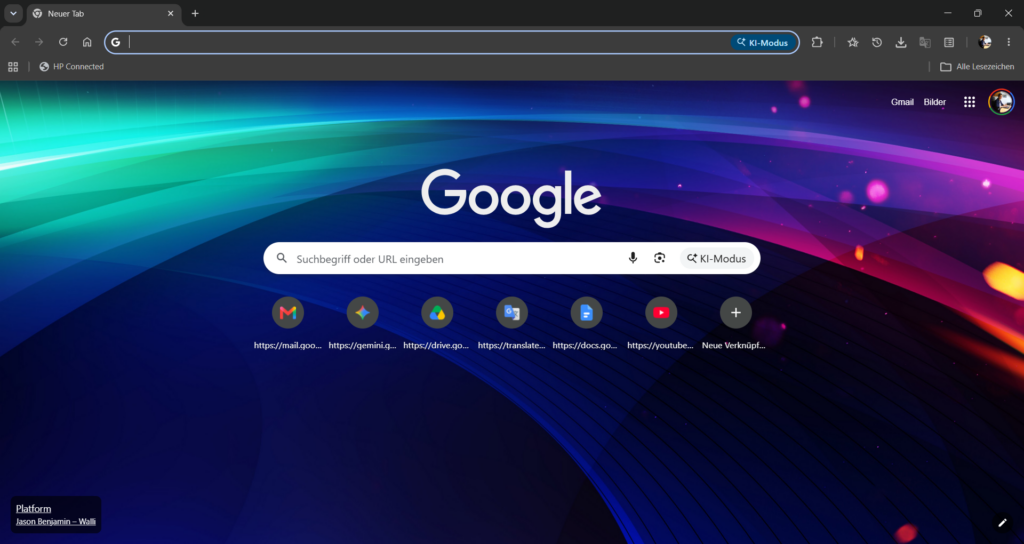This screenshot has height=544, width=1024.
Task: Open the extensions puzzle icon
Action: (817, 42)
